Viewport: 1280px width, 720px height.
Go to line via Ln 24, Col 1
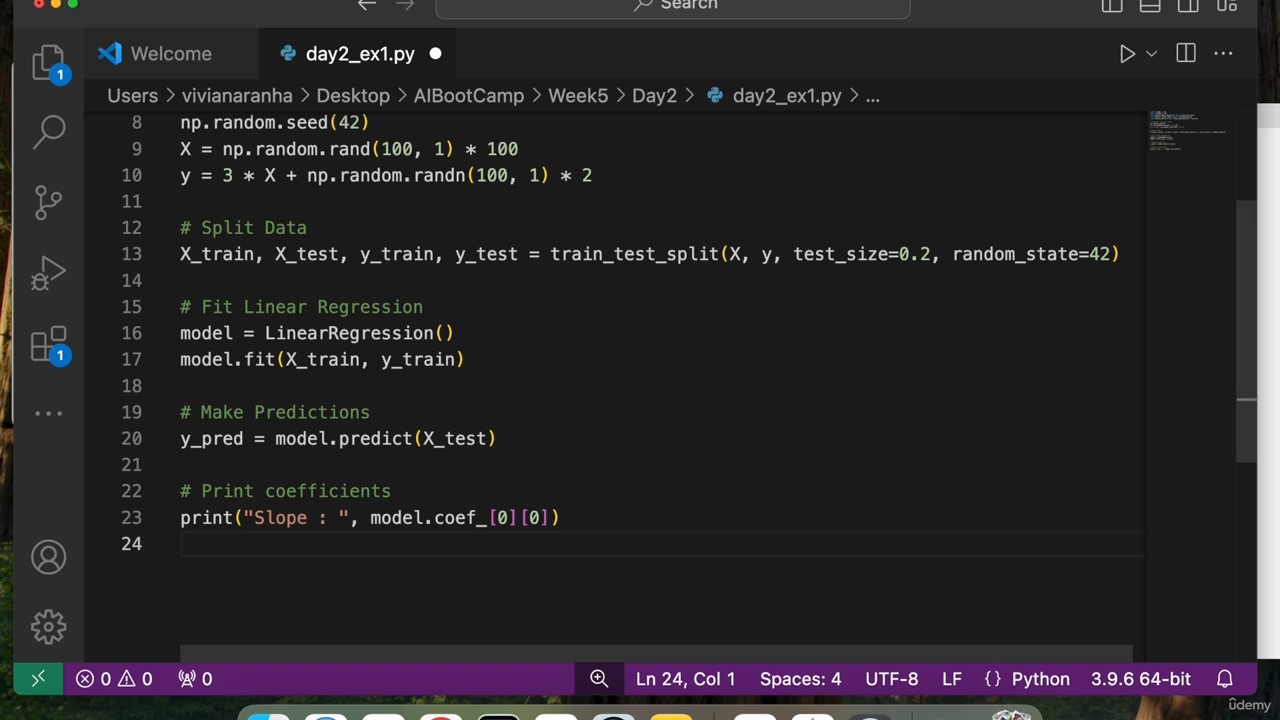coord(685,679)
